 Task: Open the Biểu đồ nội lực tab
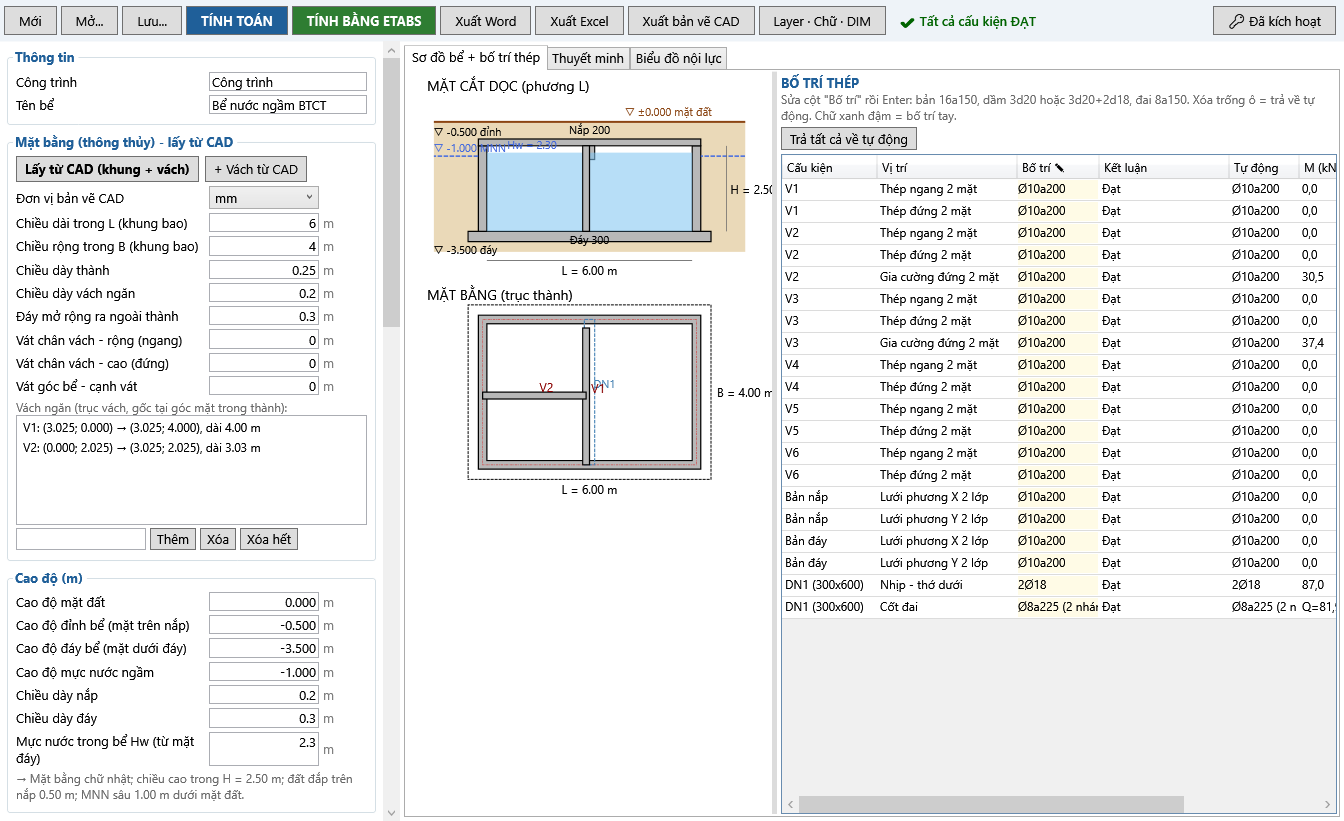pyautogui.click(x=679, y=58)
